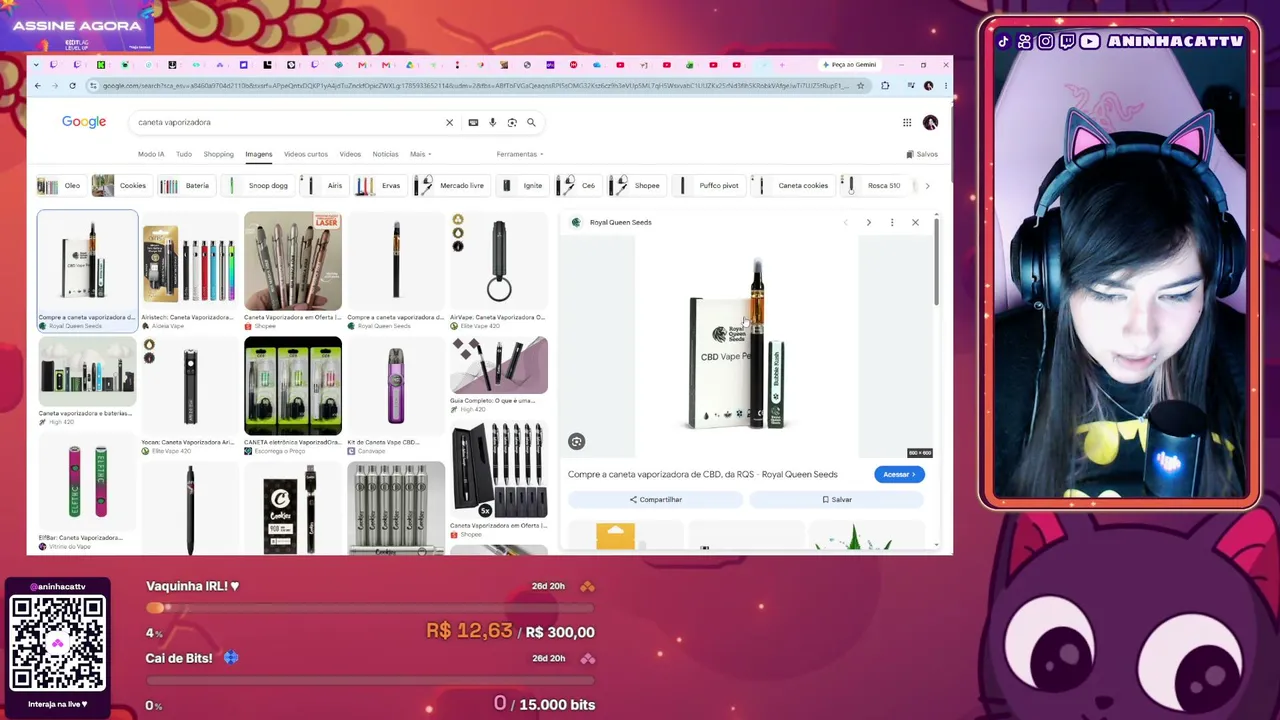The image size is (1280, 720).
Task: Open the on-screen keyboard input tool
Action: [x=473, y=122]
